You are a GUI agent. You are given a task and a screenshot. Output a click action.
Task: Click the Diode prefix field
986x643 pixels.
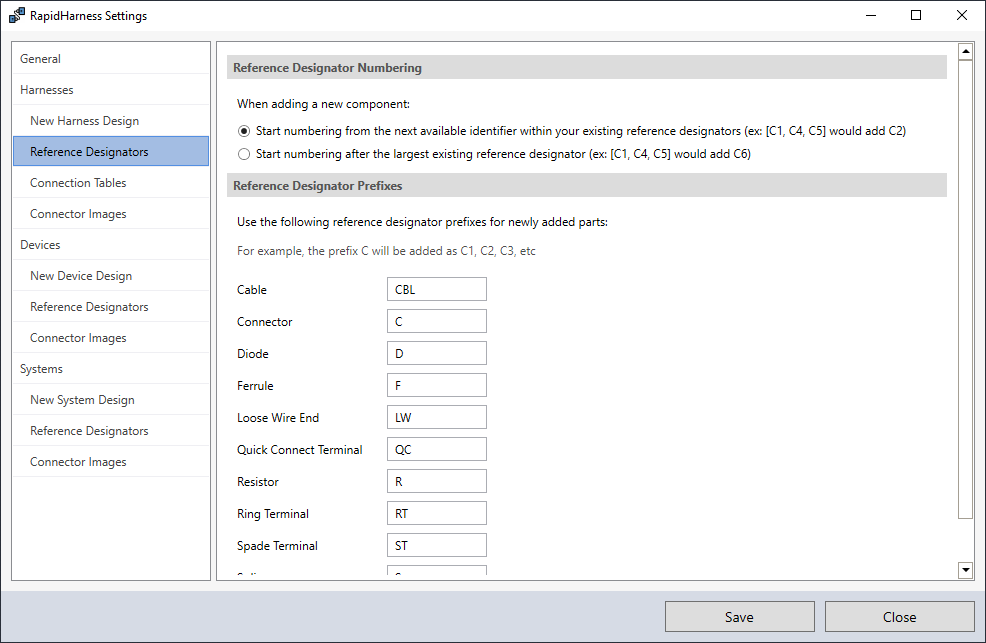(436, 353)
